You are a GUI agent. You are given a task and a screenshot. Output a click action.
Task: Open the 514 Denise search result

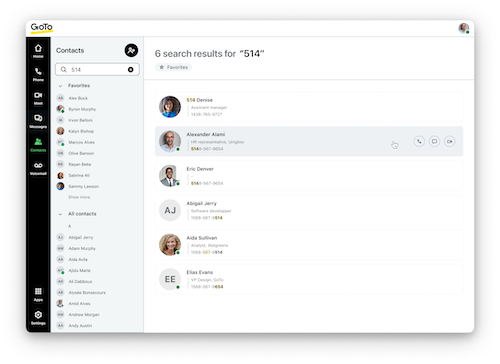coord(309,107)
